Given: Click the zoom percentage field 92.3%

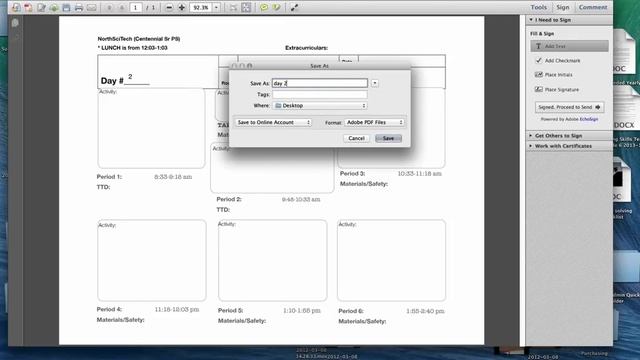Looking at the screenshot, I should 201,7.
